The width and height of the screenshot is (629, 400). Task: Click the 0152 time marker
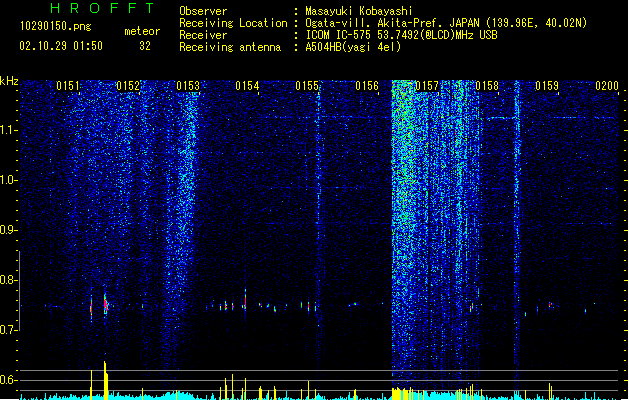coord(128,86)
